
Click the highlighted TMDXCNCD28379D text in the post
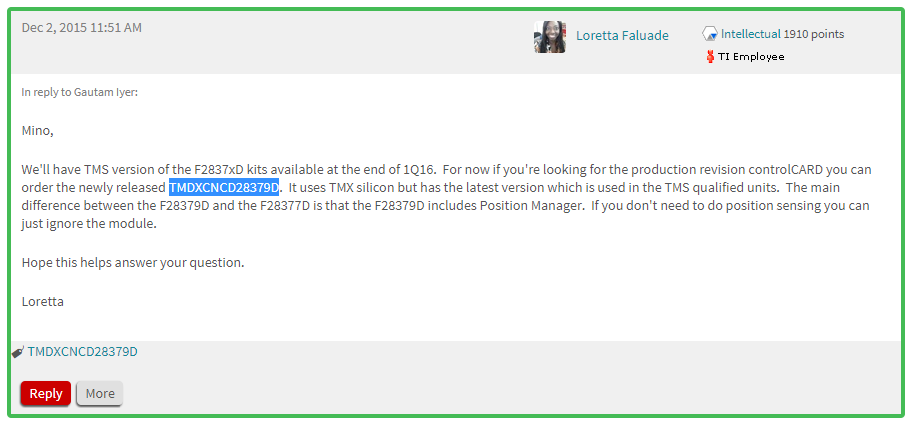click(x=224, y=187)
